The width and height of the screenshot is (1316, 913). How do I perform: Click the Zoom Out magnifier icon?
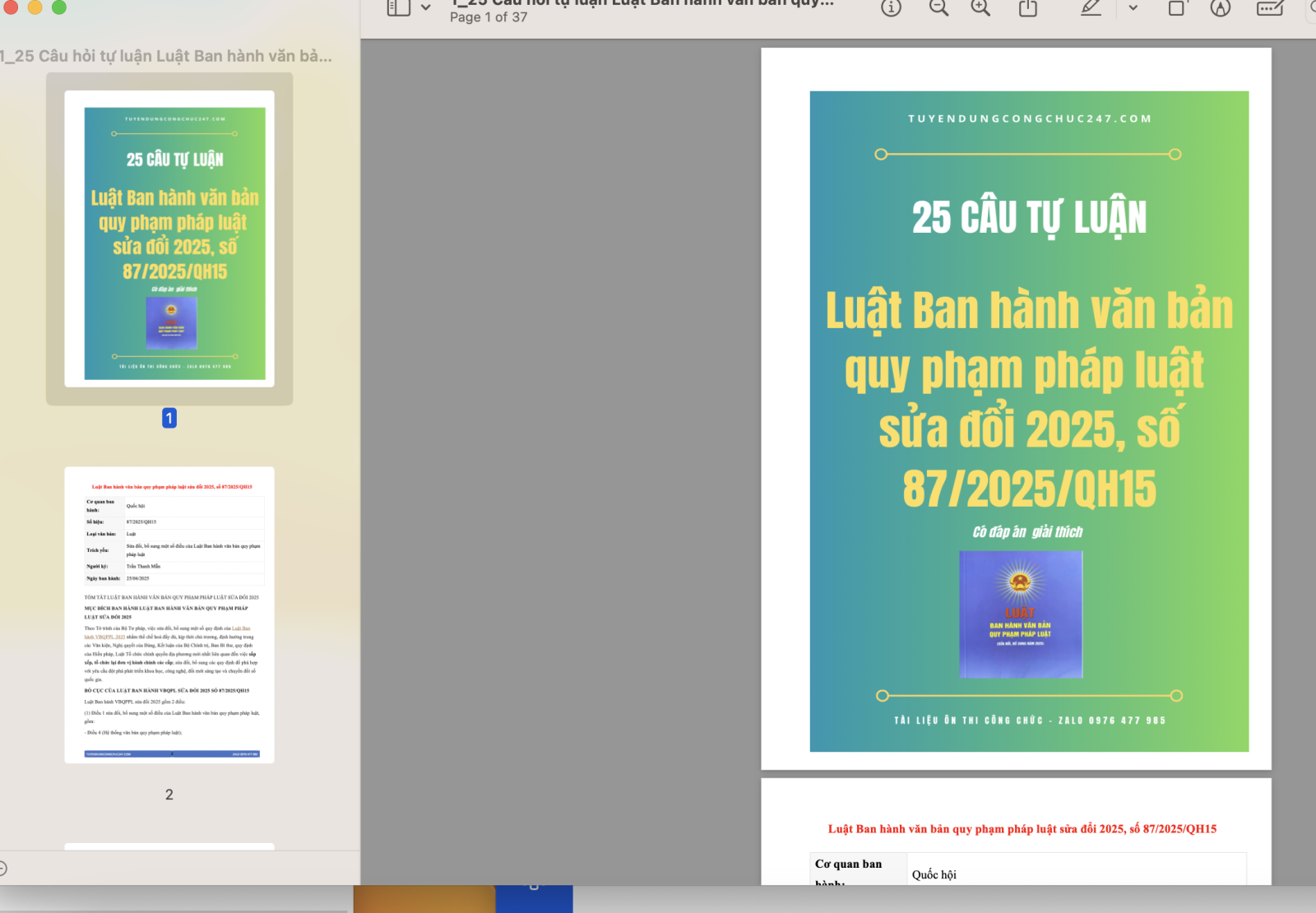point(938,8)
